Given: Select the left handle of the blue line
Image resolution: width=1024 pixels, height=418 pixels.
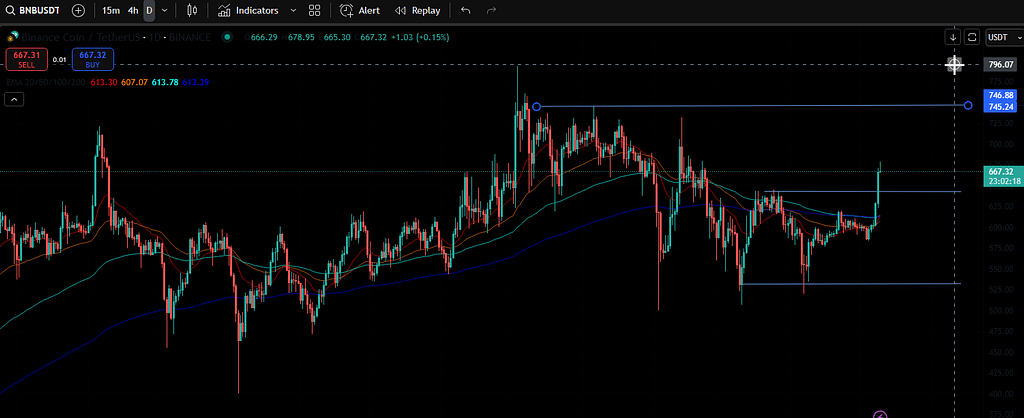Looking at the screenshot, I should (x=537, y=106).
